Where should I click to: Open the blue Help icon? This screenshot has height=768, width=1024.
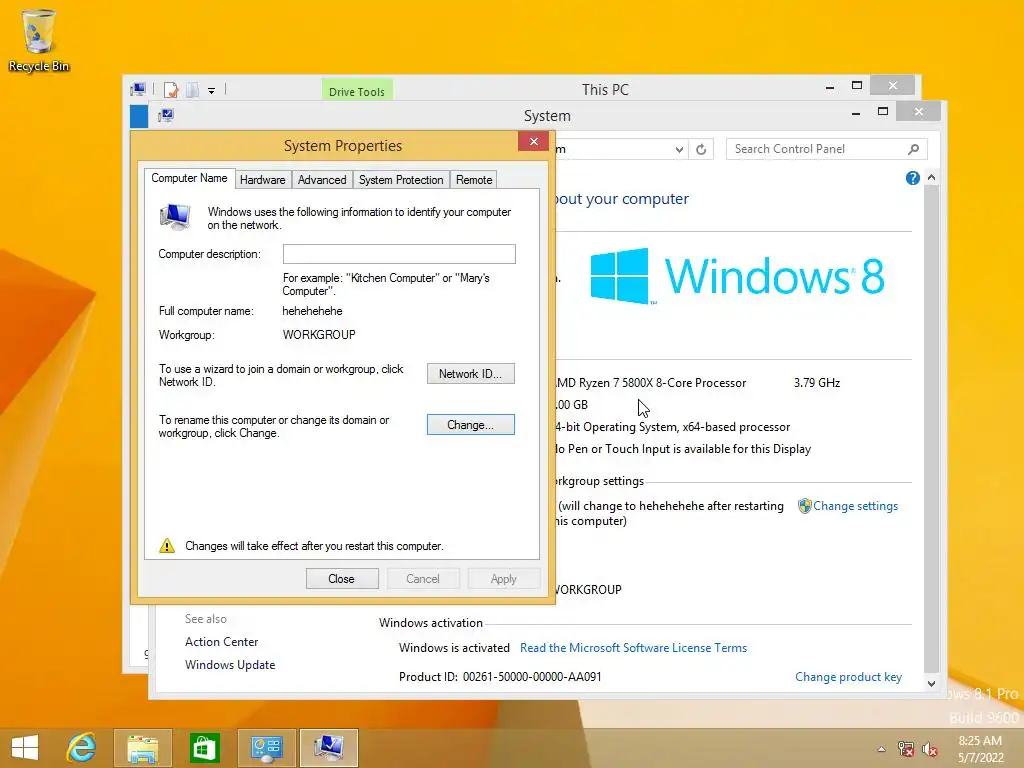[x=912, y=178]
